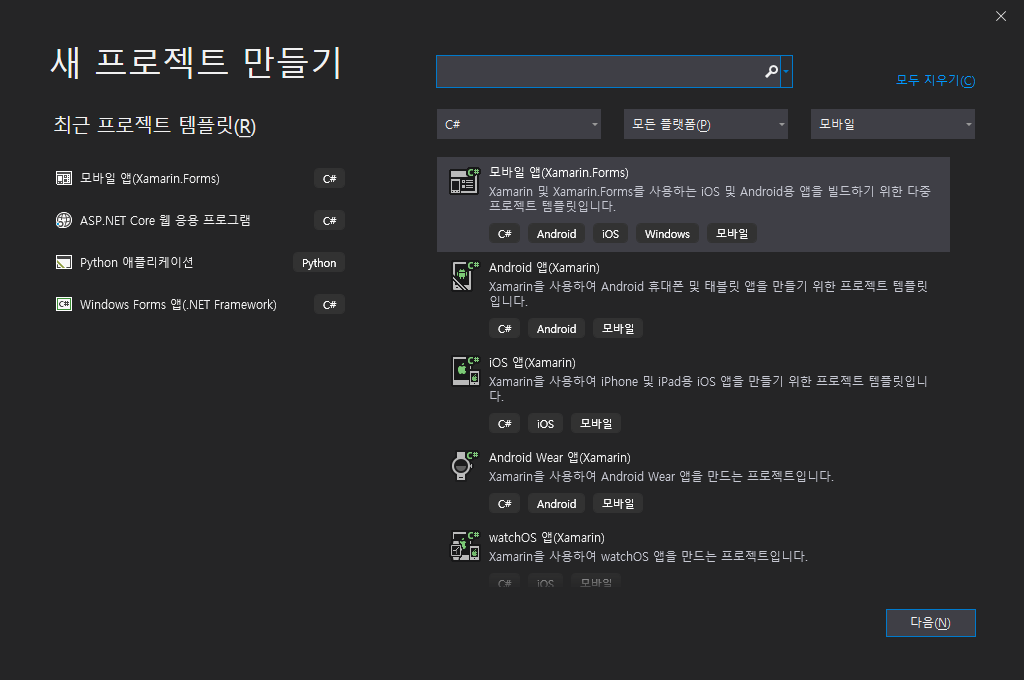Click iOS 앱(Xamarin) template icon
This screenshot has width=1024, height=680.
[465, 371]
